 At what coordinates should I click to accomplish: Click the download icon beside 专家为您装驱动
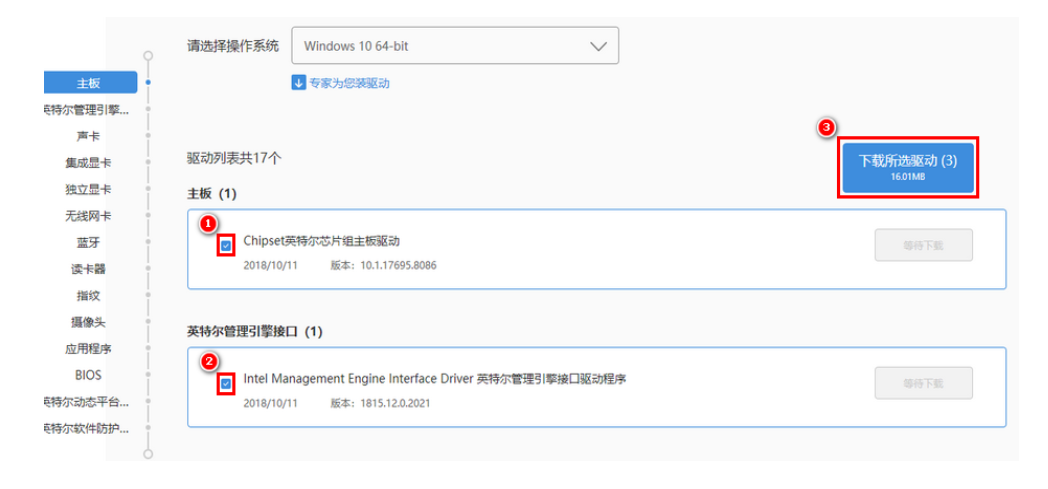tap(298, 83)
